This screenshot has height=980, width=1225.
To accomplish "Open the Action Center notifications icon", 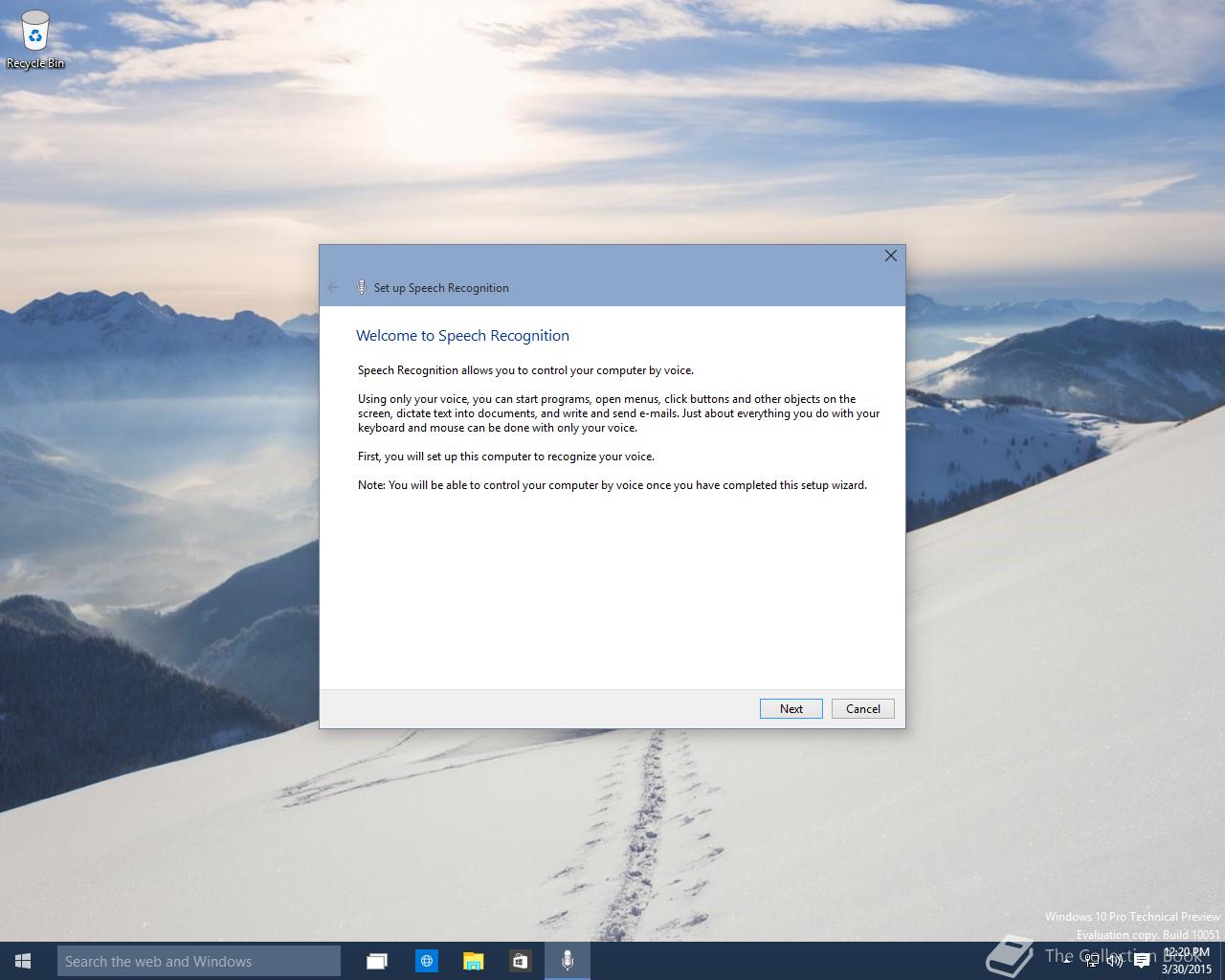I will (x=1142, y=961).
